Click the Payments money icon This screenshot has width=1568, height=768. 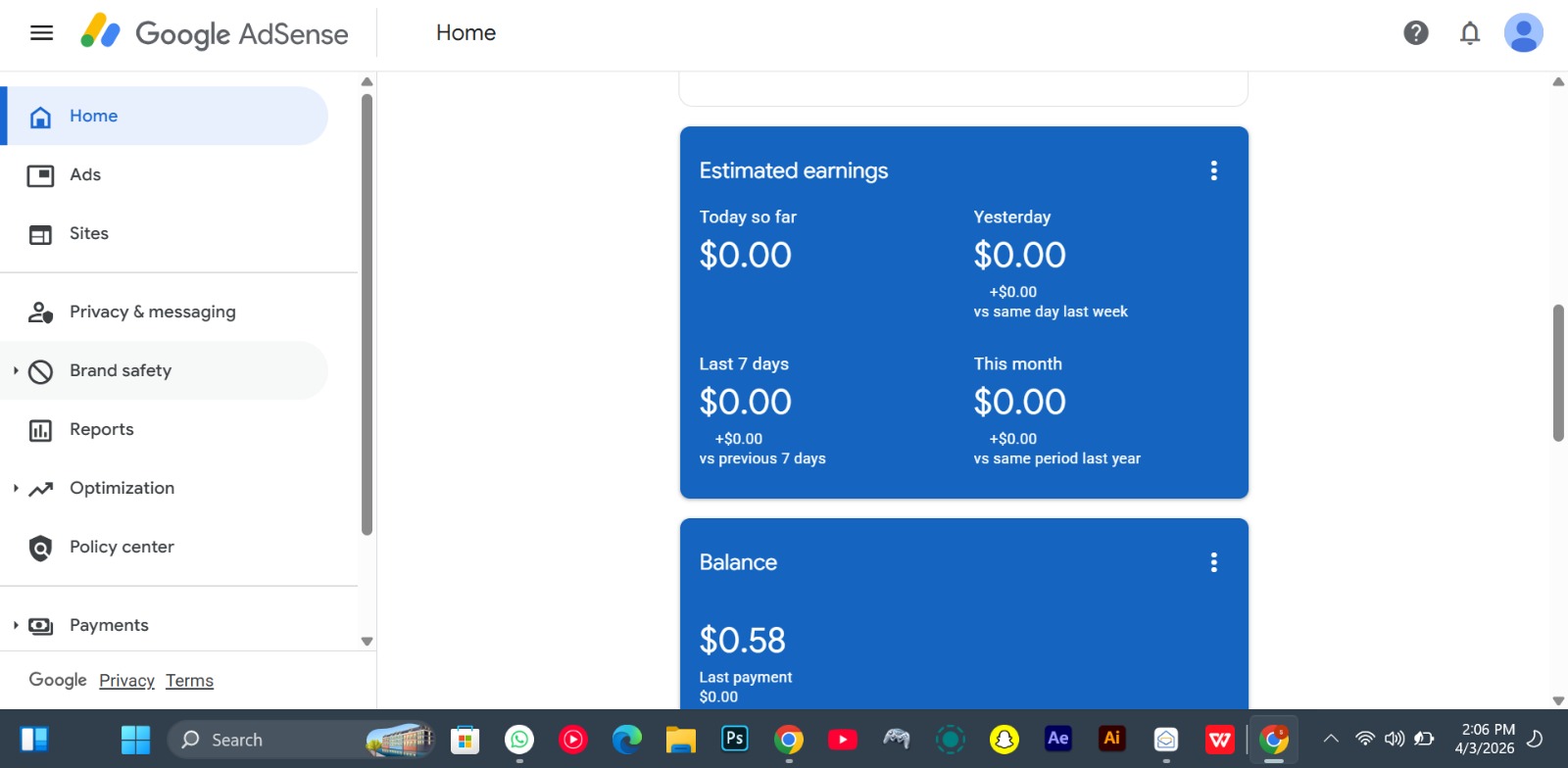point(40,626)
